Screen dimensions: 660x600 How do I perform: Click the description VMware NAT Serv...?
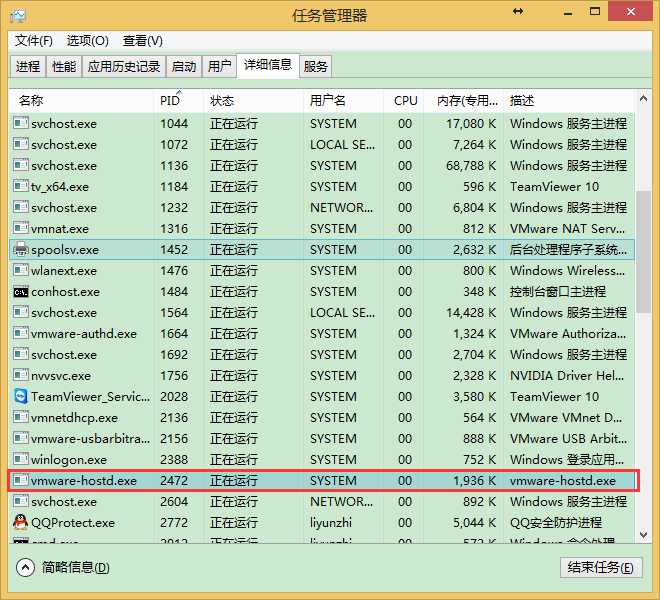click(567, 228)
